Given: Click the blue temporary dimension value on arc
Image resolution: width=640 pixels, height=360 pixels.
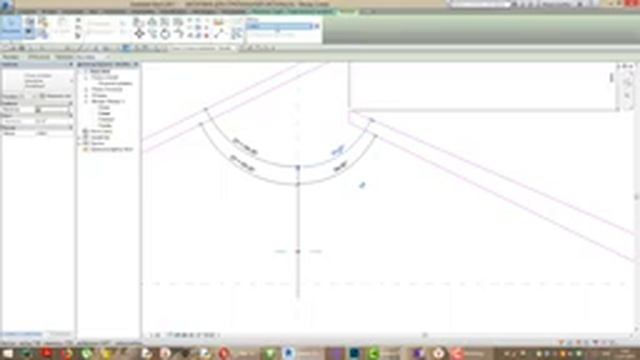Looking at the screenshot, I should [338, 151].
